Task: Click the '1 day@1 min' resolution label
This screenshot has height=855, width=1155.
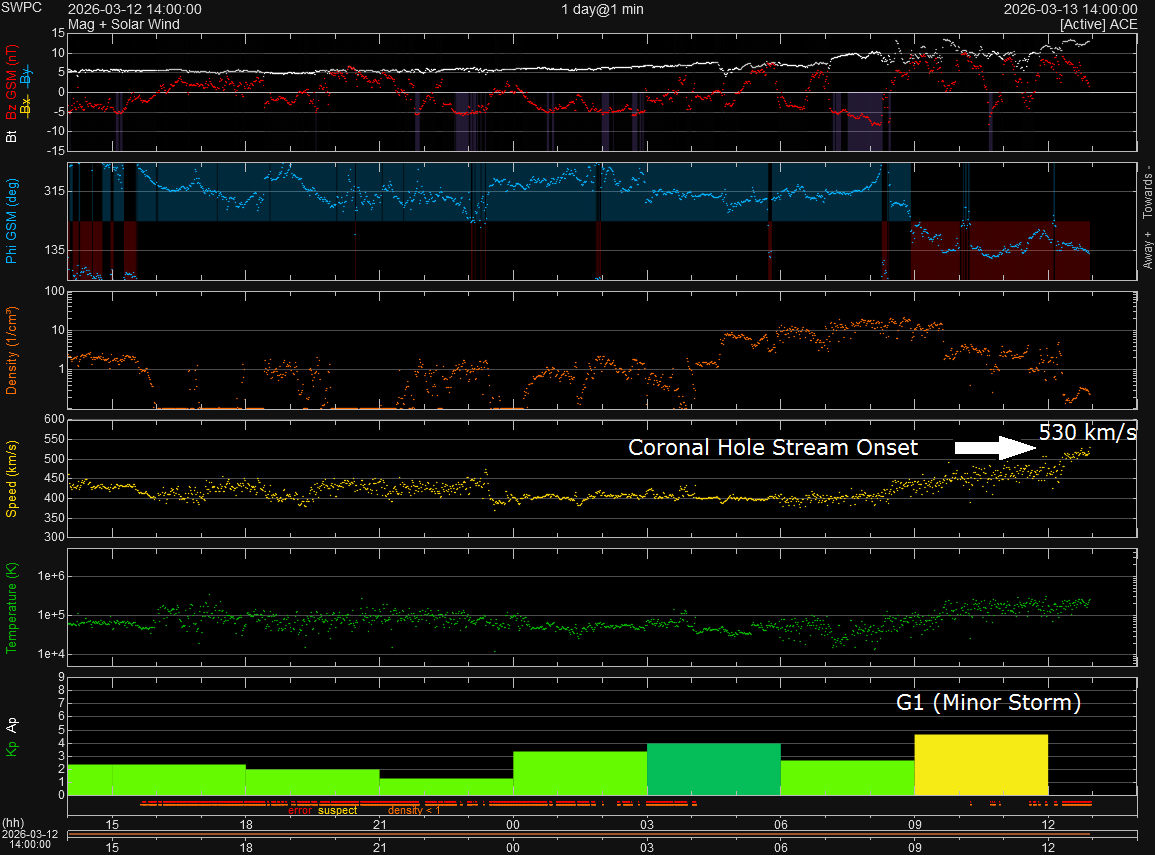Action: coord(603,10)
